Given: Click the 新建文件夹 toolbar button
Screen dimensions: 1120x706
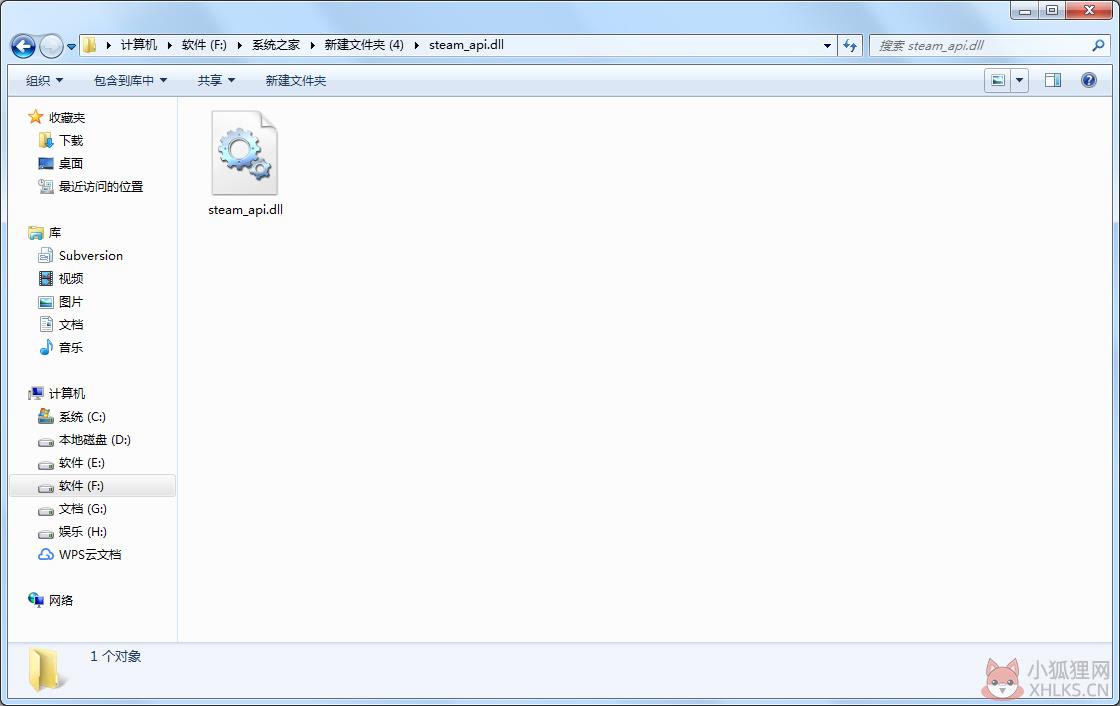Looking at the screenshot, I should pos(296,81).
